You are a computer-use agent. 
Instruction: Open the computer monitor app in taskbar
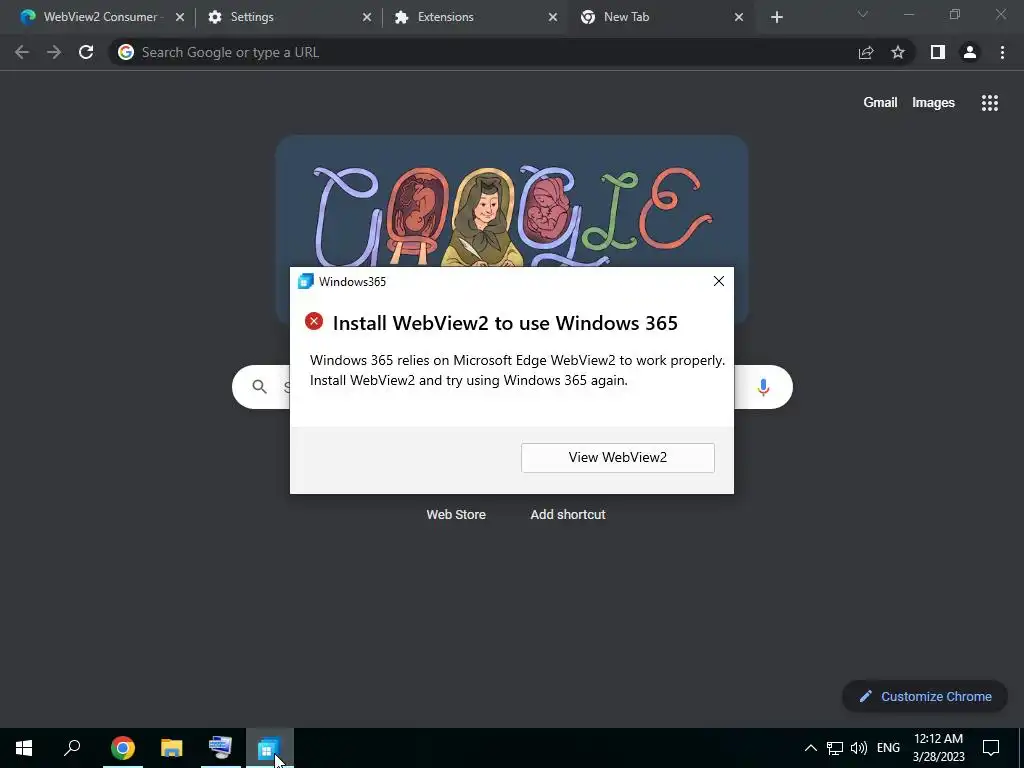(x=220, y=748)
